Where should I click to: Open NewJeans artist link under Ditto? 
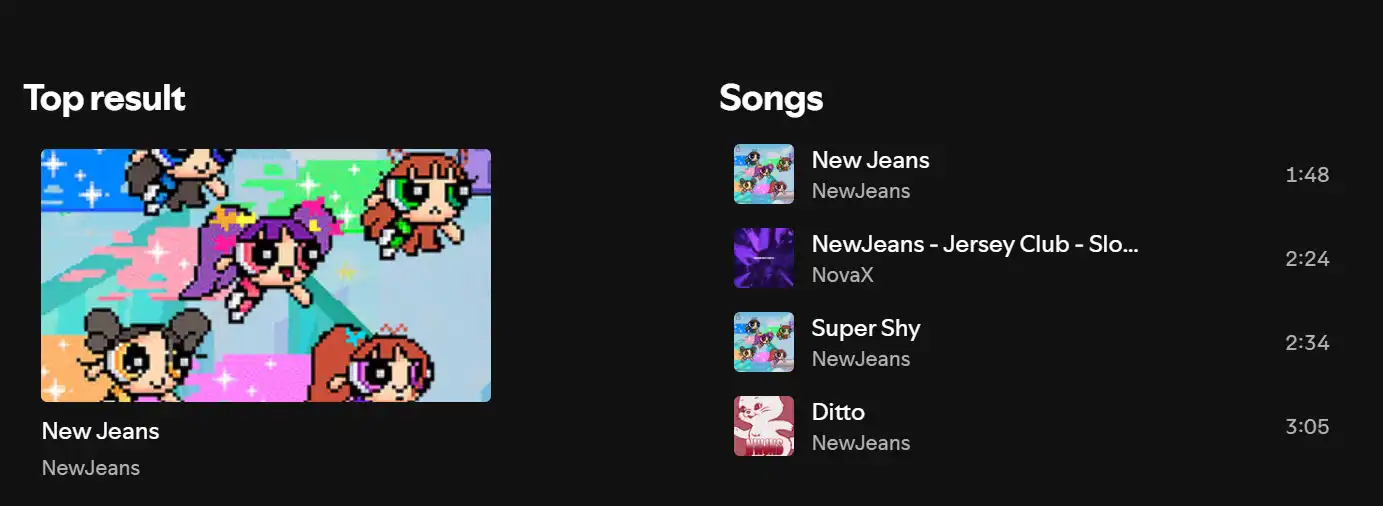861,443
